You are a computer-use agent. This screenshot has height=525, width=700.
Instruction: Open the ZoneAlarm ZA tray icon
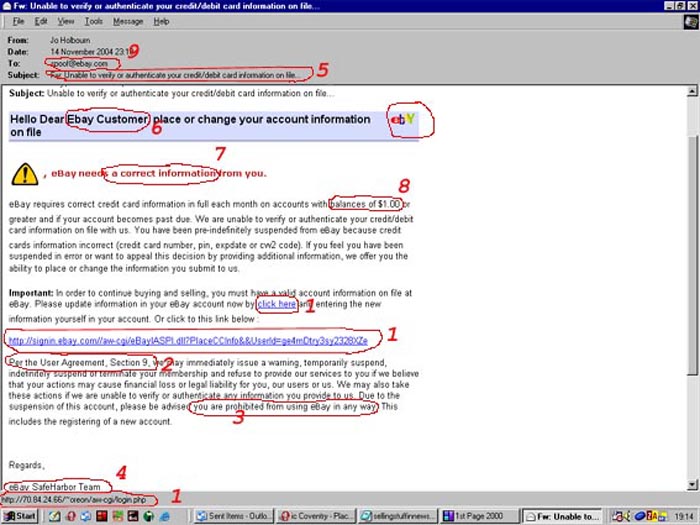pos(654,516)
